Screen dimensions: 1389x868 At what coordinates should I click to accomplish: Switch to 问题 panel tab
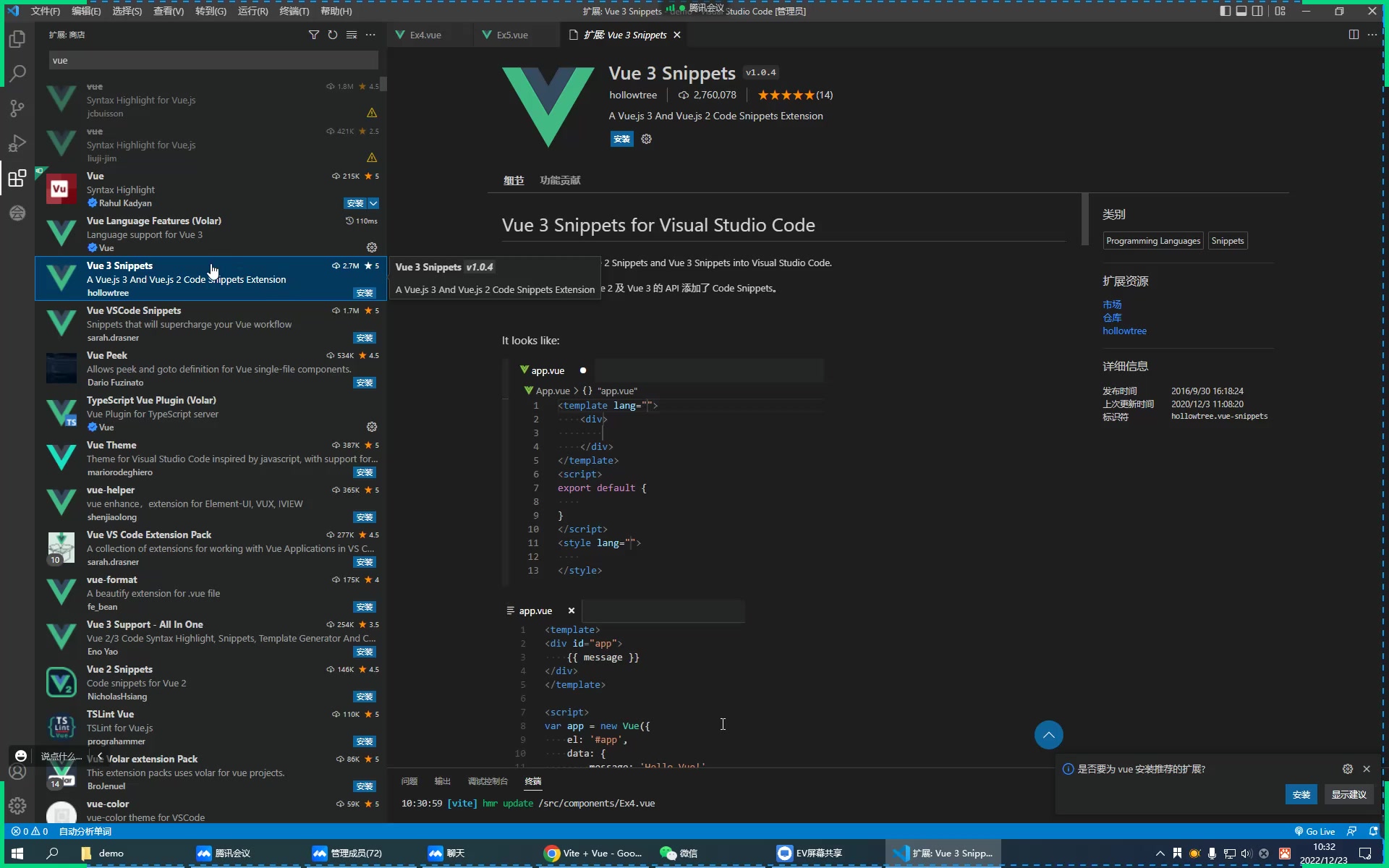[409, 781]
